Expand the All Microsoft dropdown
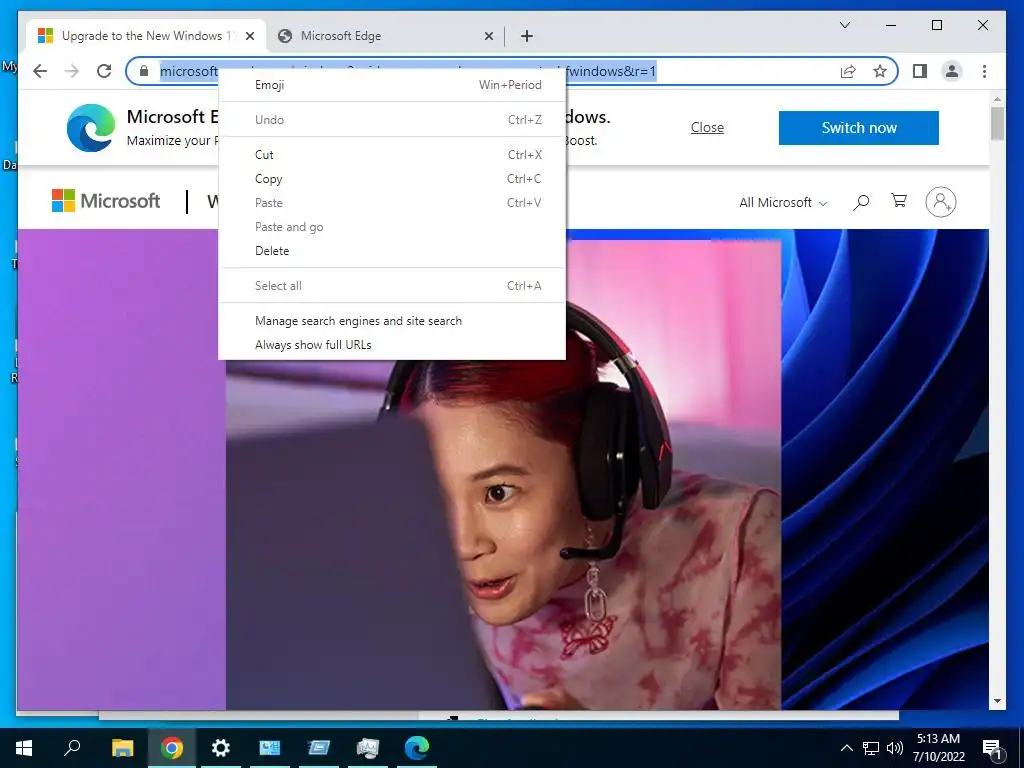The width and height of the screenshot is (1024, 768). coord(783,202)
